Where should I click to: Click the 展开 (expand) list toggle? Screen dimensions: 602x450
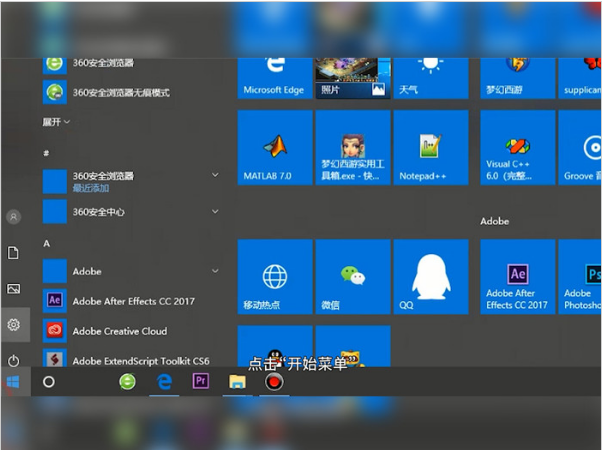point(56,122)
